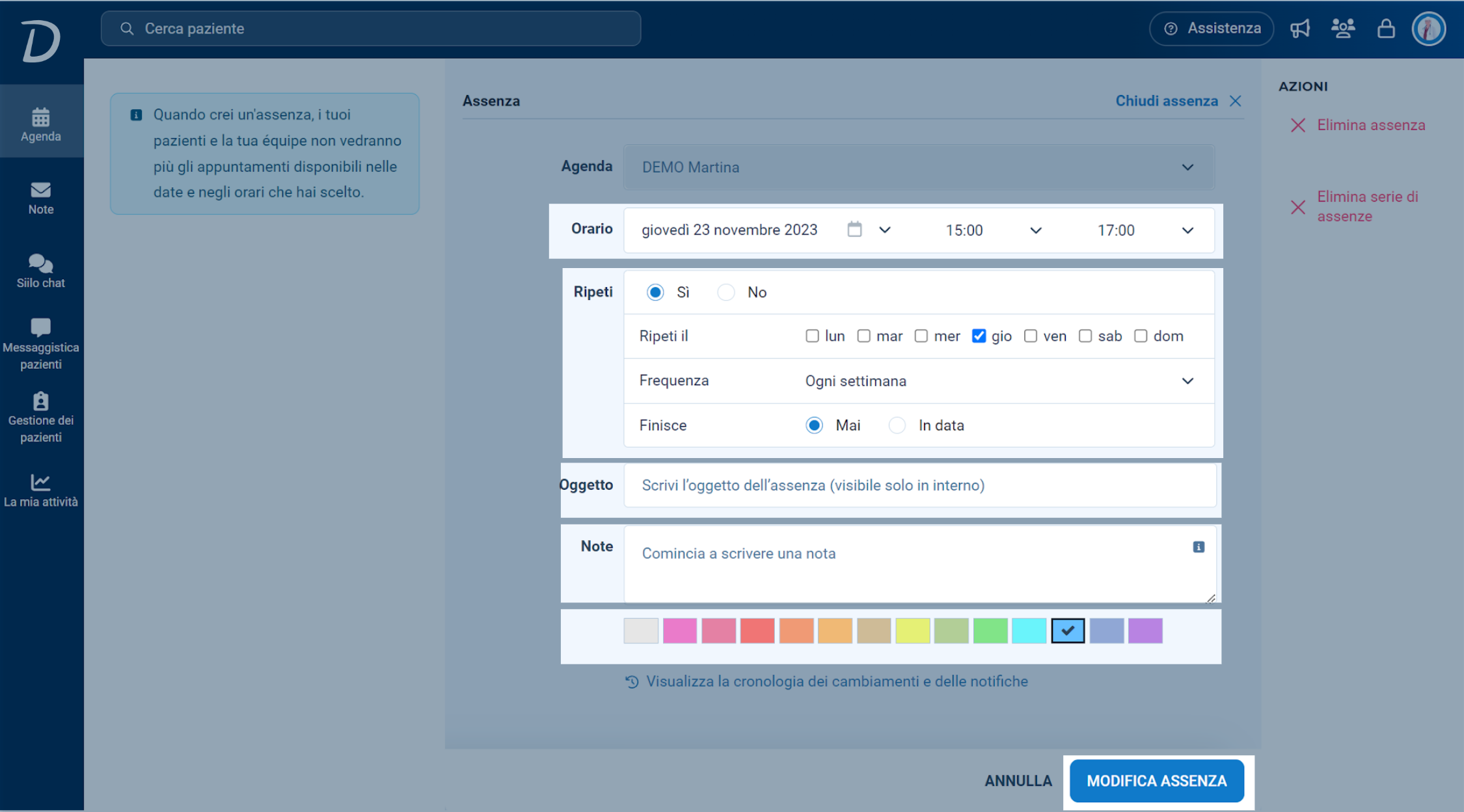
Task: Uncheck the gio weekday checkbox
Action: click(979, 336)
